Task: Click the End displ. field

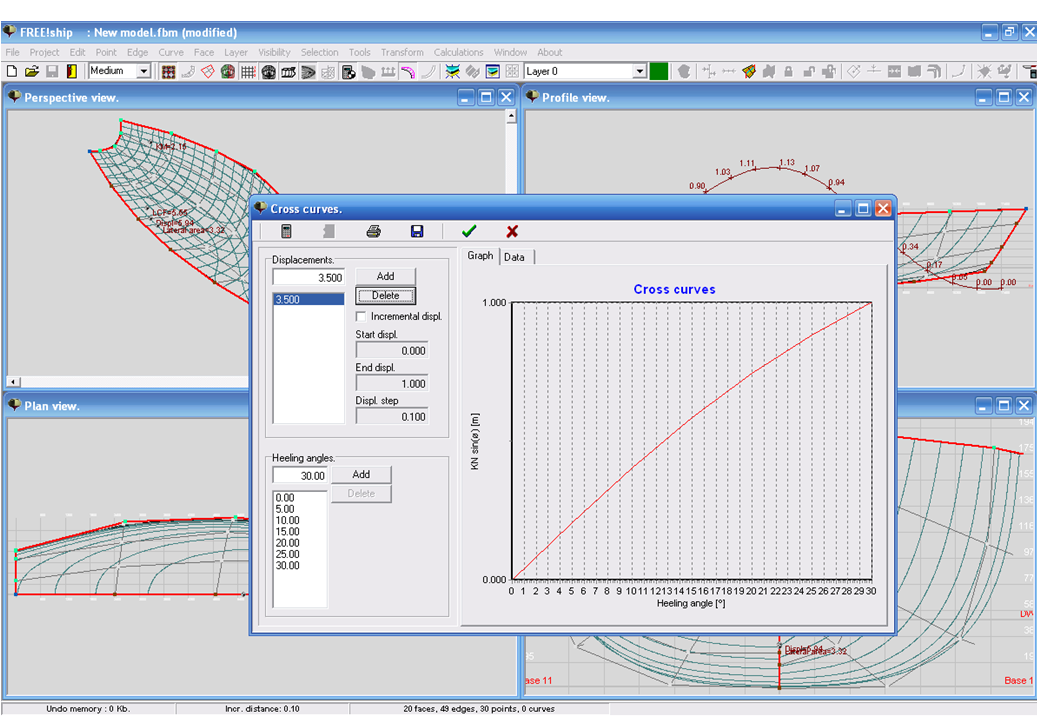Action: (x=392, y=384)
